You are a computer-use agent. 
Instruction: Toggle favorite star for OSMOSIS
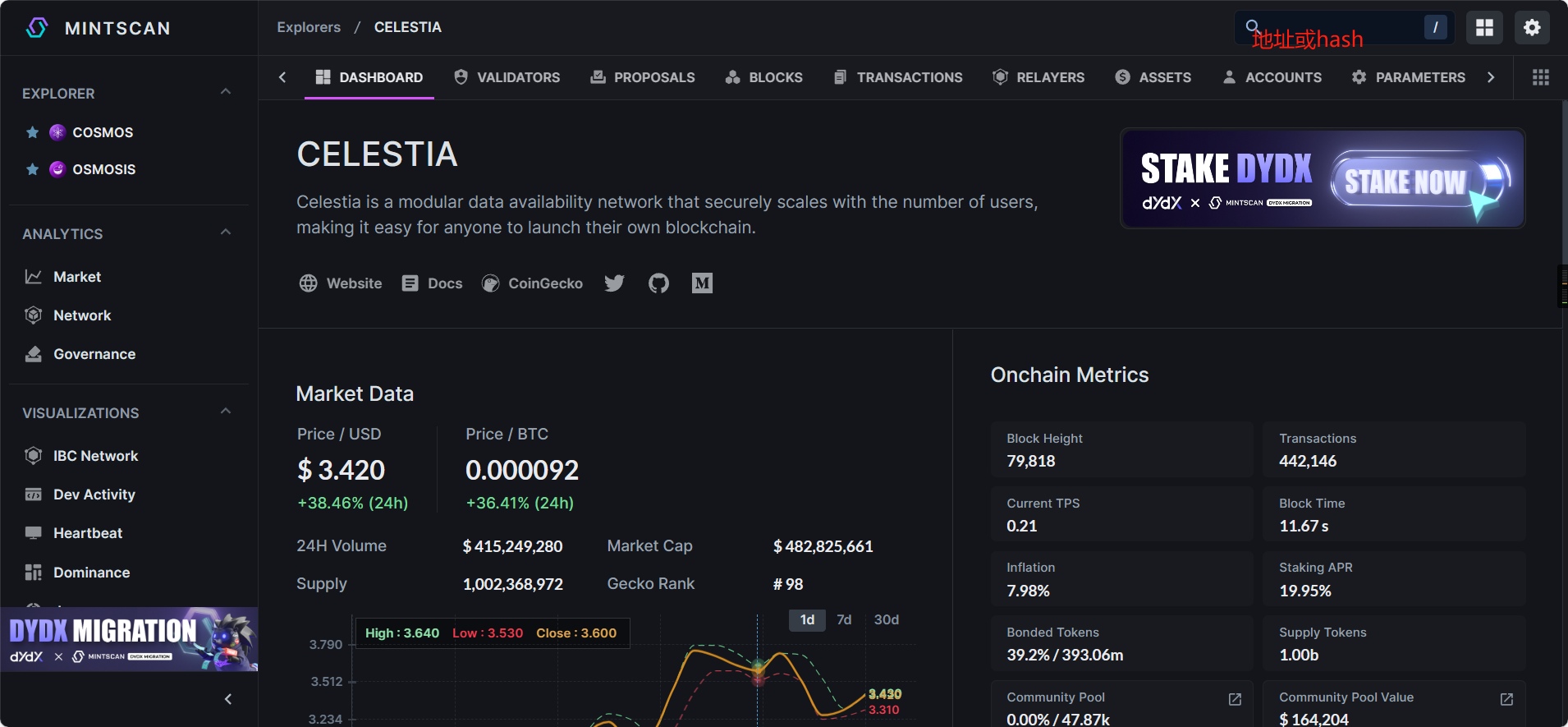click(33, 169)
